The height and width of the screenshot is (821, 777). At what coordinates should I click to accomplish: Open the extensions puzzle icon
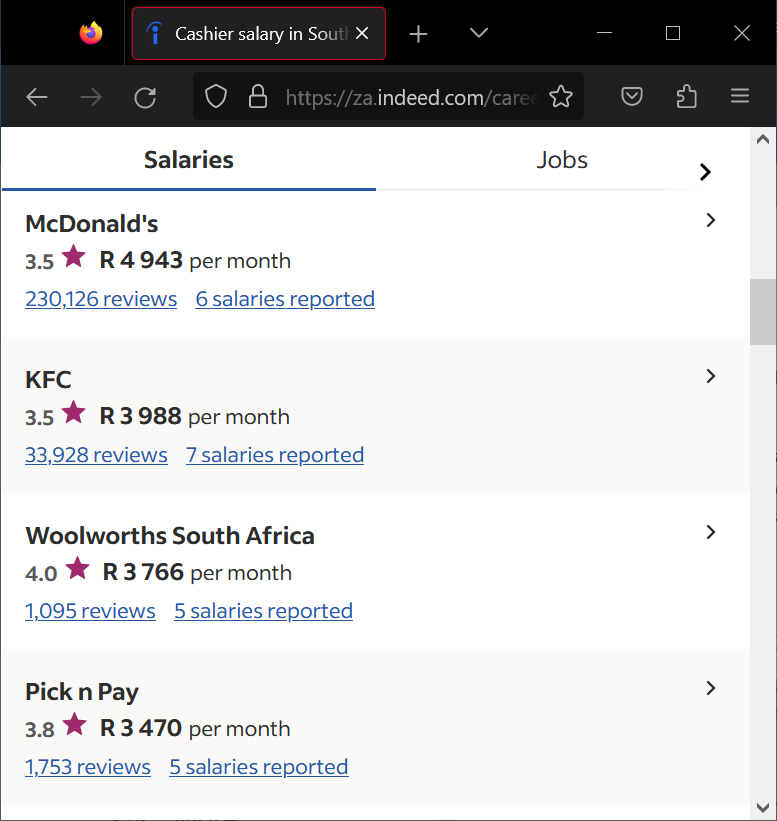686,96
